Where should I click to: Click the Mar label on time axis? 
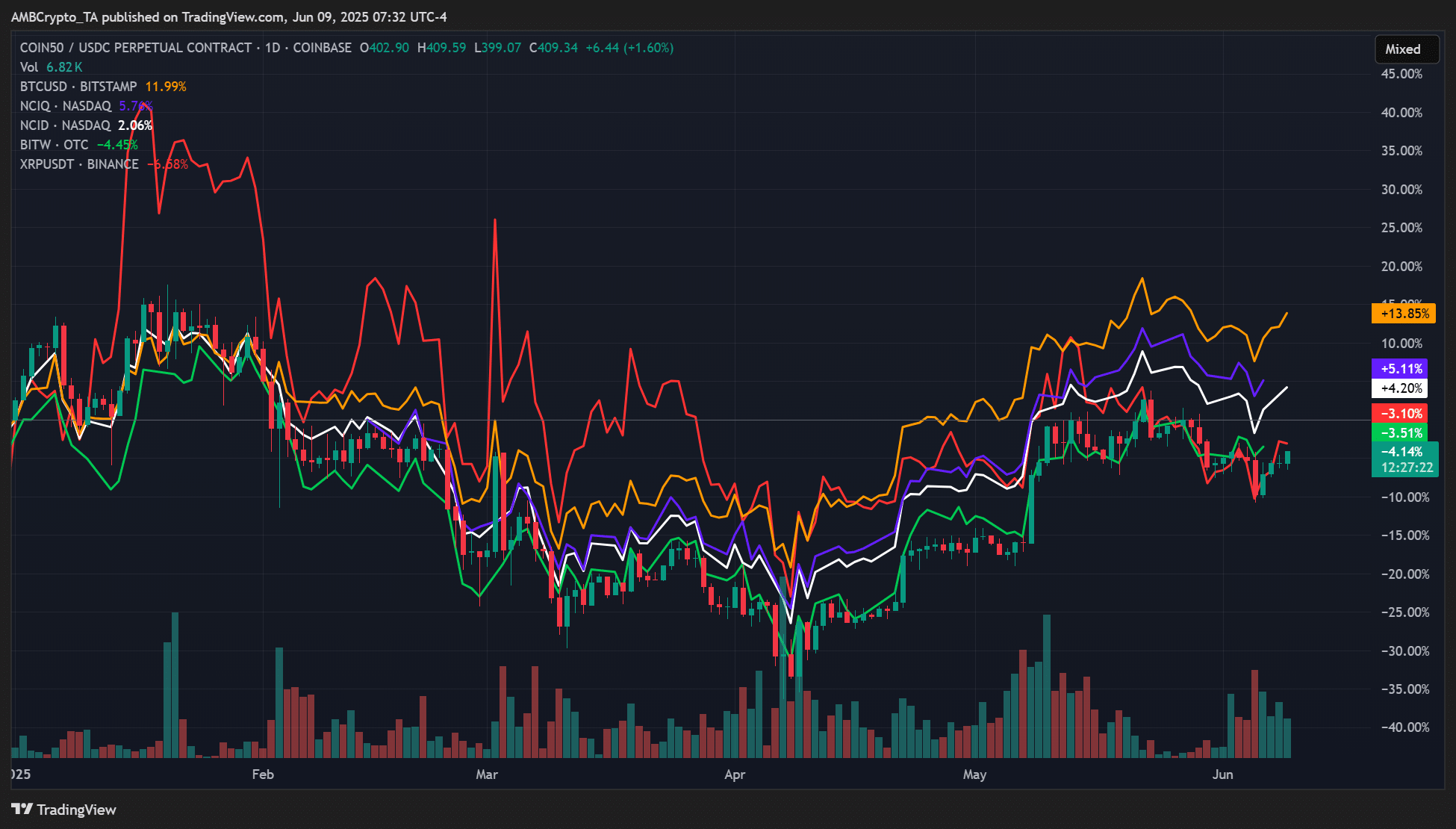click(x=487, y=774)
